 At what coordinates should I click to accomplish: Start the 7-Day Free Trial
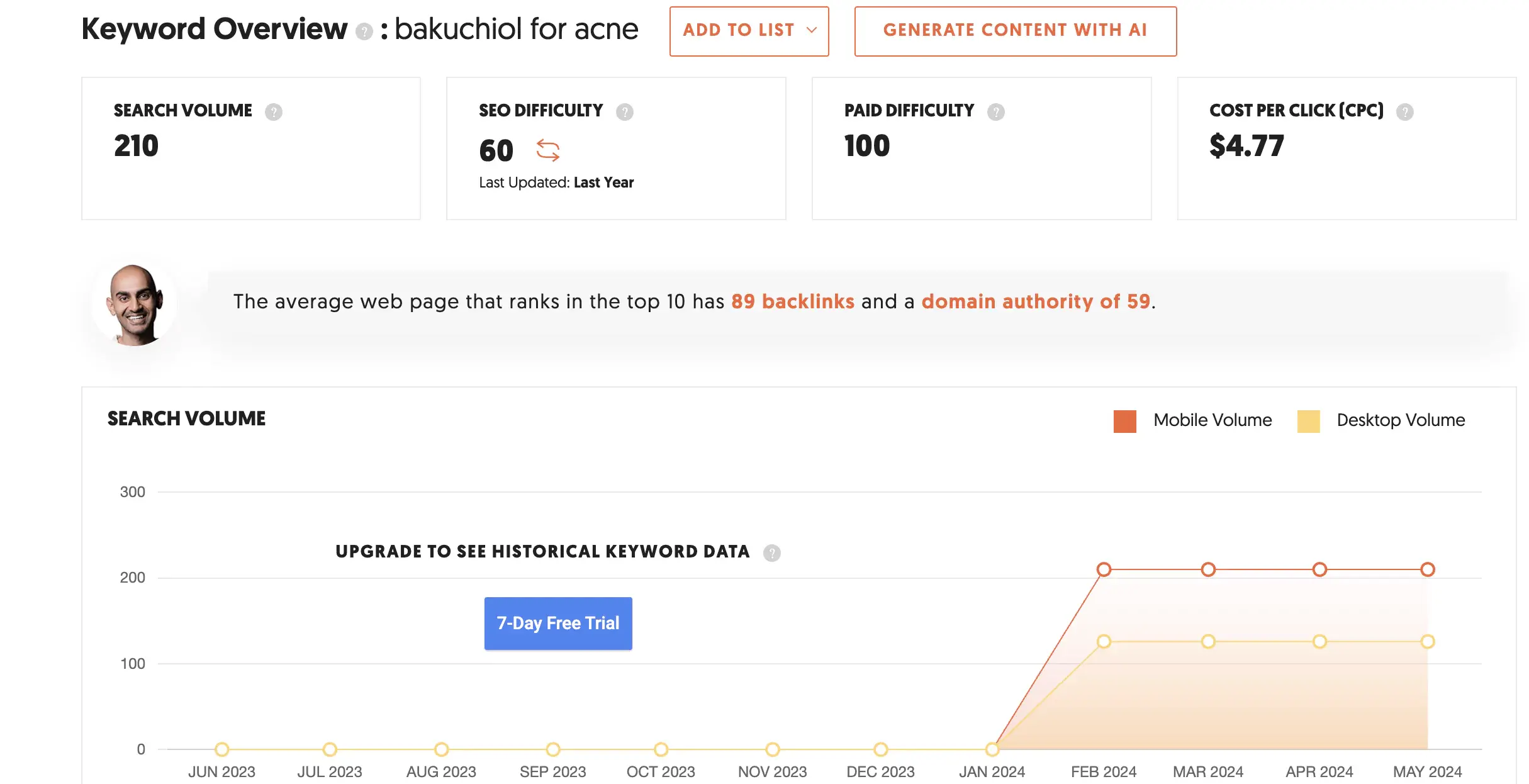(x=558, y=623)
